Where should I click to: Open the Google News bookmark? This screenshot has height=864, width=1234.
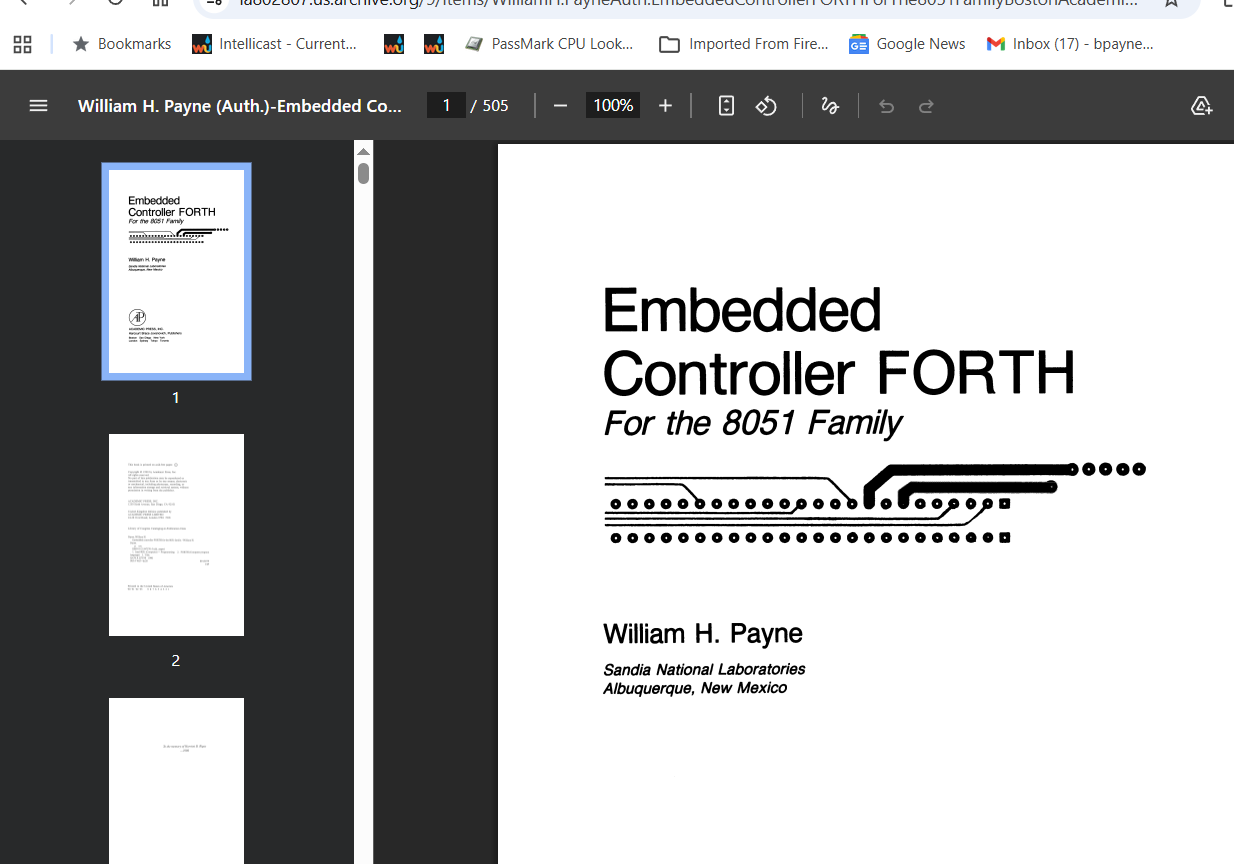point(908,44)
